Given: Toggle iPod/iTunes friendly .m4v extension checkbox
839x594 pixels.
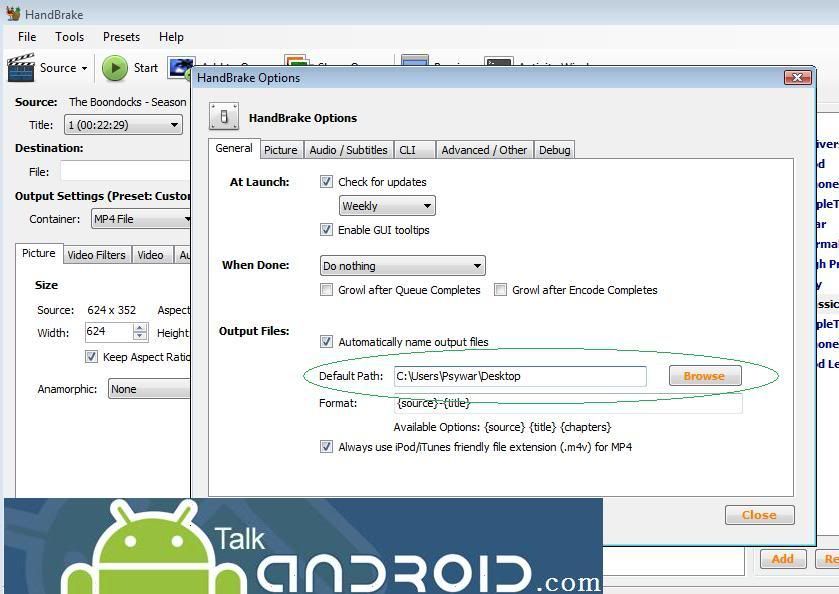Looking at the screenshot, I should tap(326, 447).
